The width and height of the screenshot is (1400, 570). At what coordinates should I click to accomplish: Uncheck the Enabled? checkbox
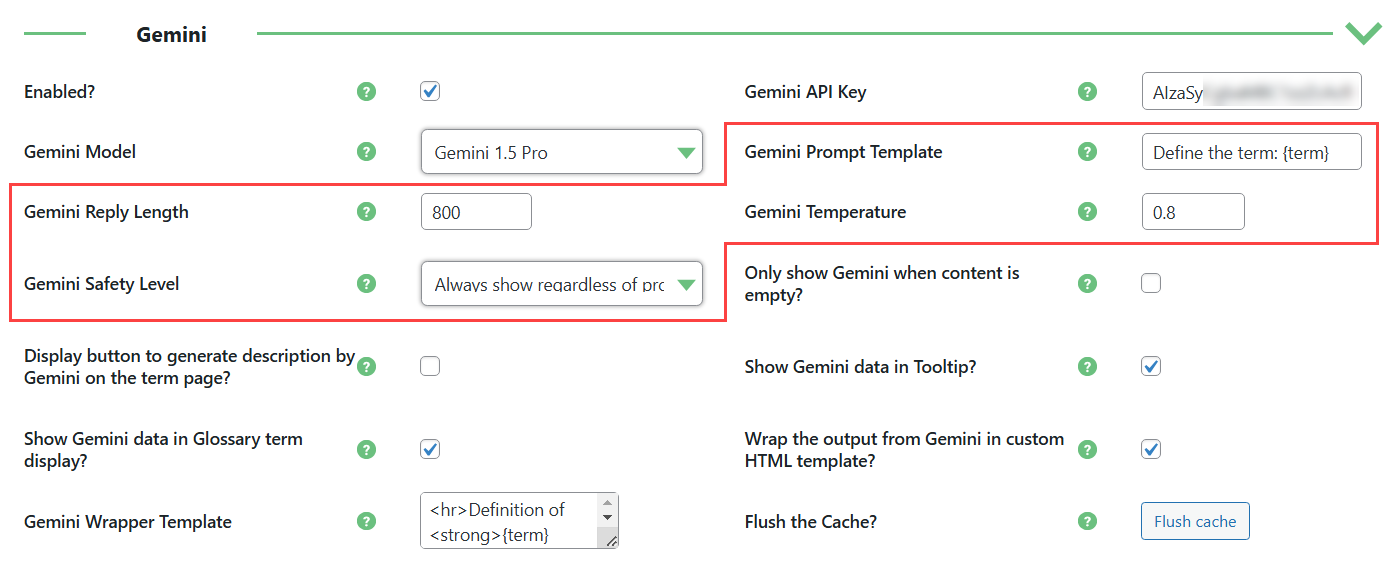tap(430, 92)
